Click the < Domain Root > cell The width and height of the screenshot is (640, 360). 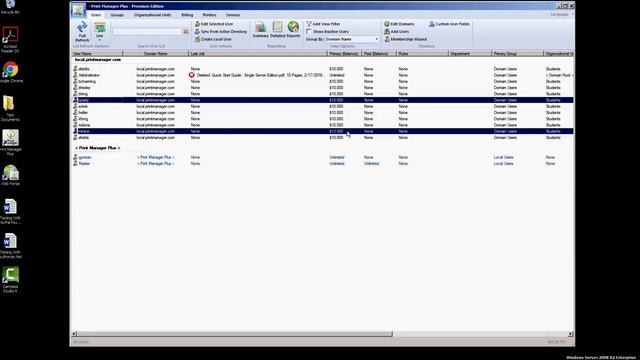coord(559,75)
